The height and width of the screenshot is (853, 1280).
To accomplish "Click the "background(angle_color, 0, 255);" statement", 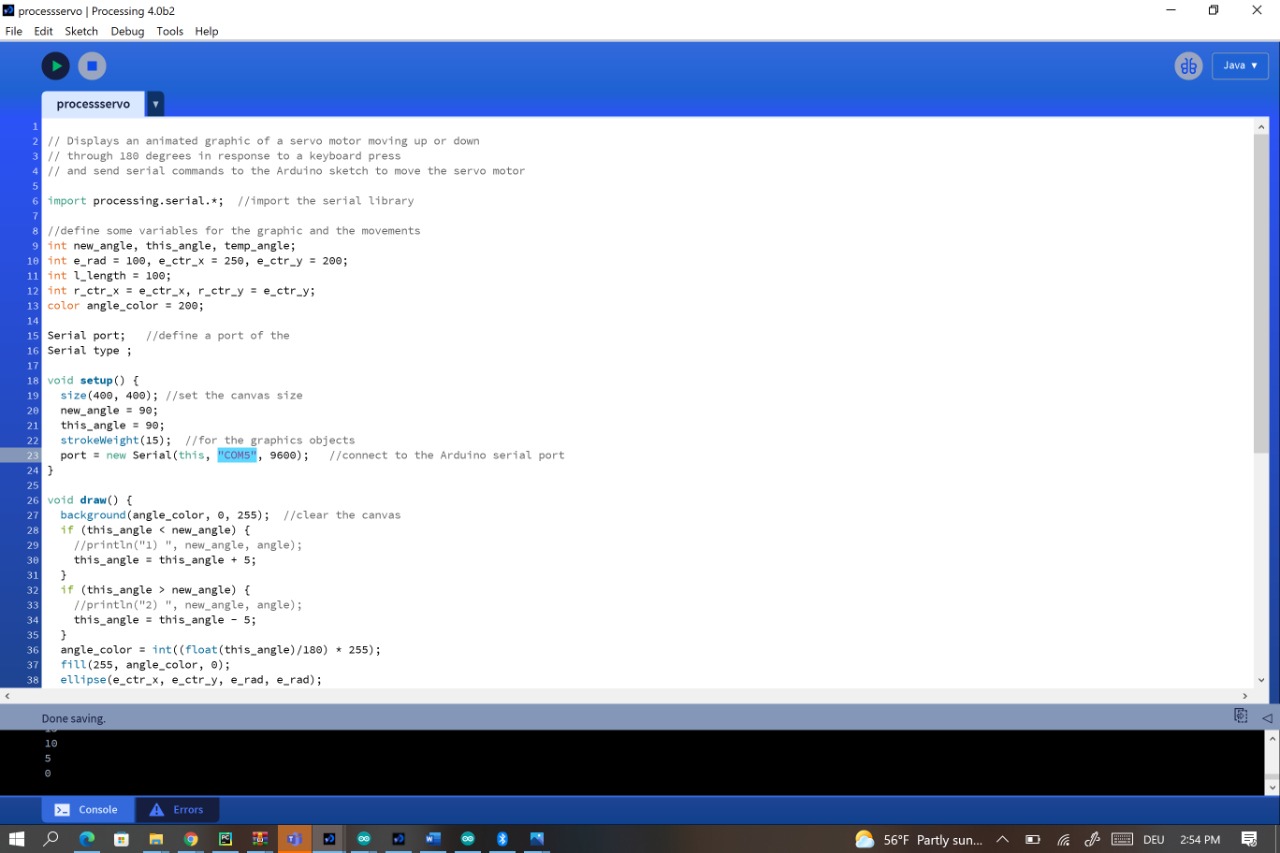I will tap(165, 515).
